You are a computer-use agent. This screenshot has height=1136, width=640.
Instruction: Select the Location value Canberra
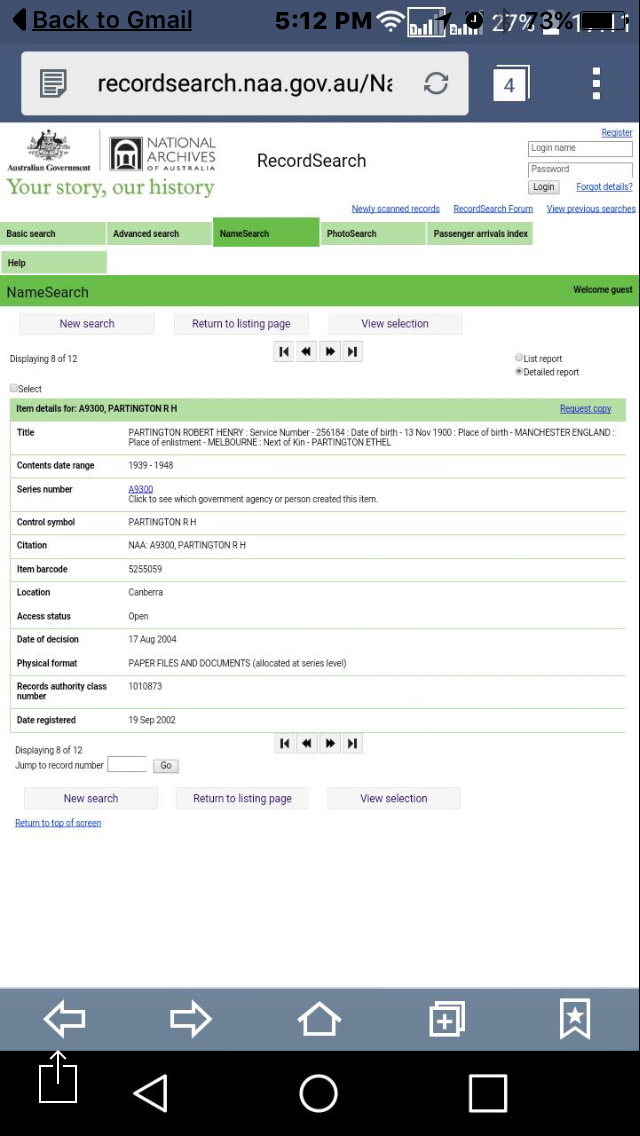146,593
